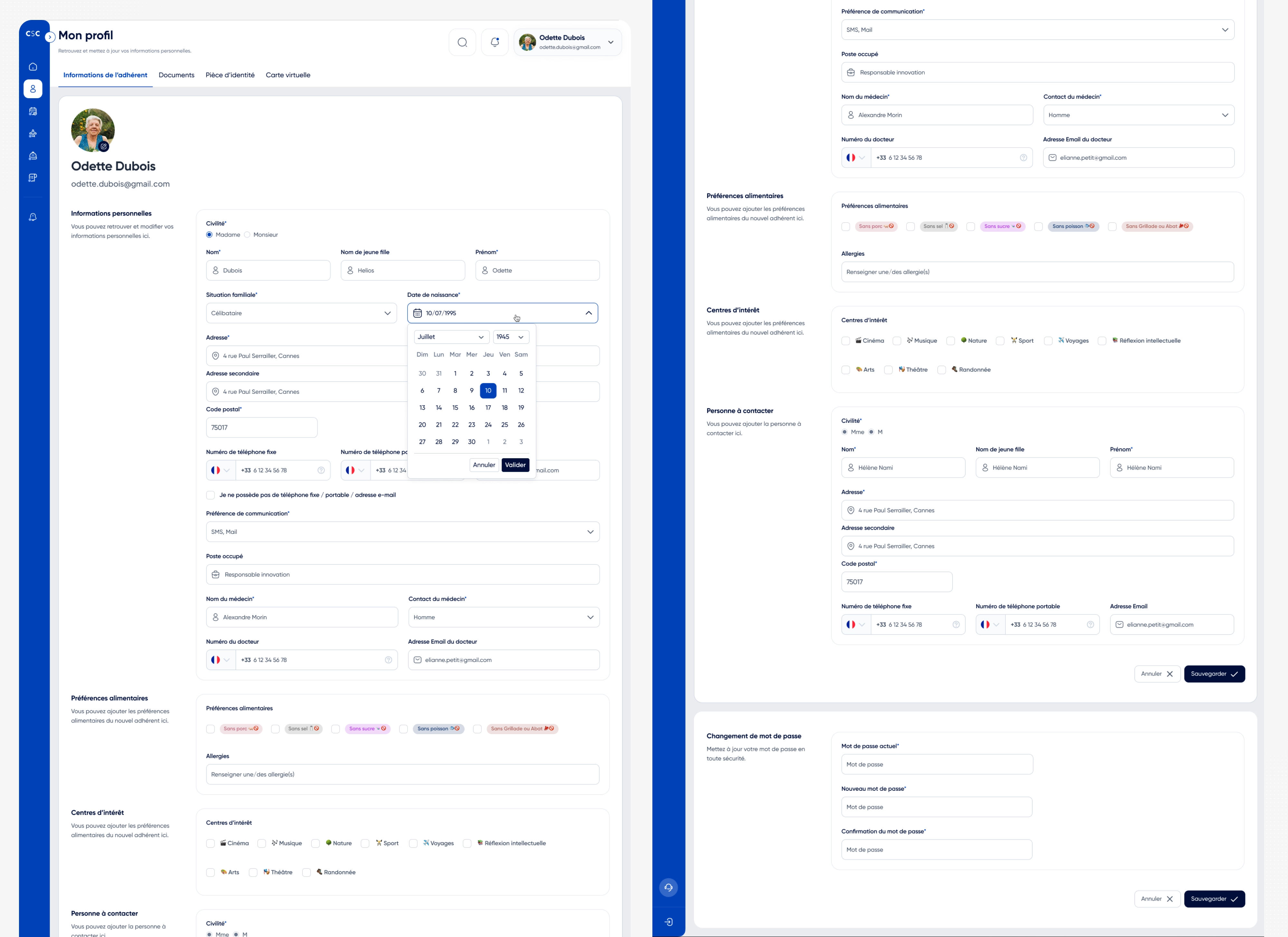Image resolution: width=1288 pixels, height=937 pixels.
Task: Click the help icon in contact person's mobile field
Action: (1090, 625)
